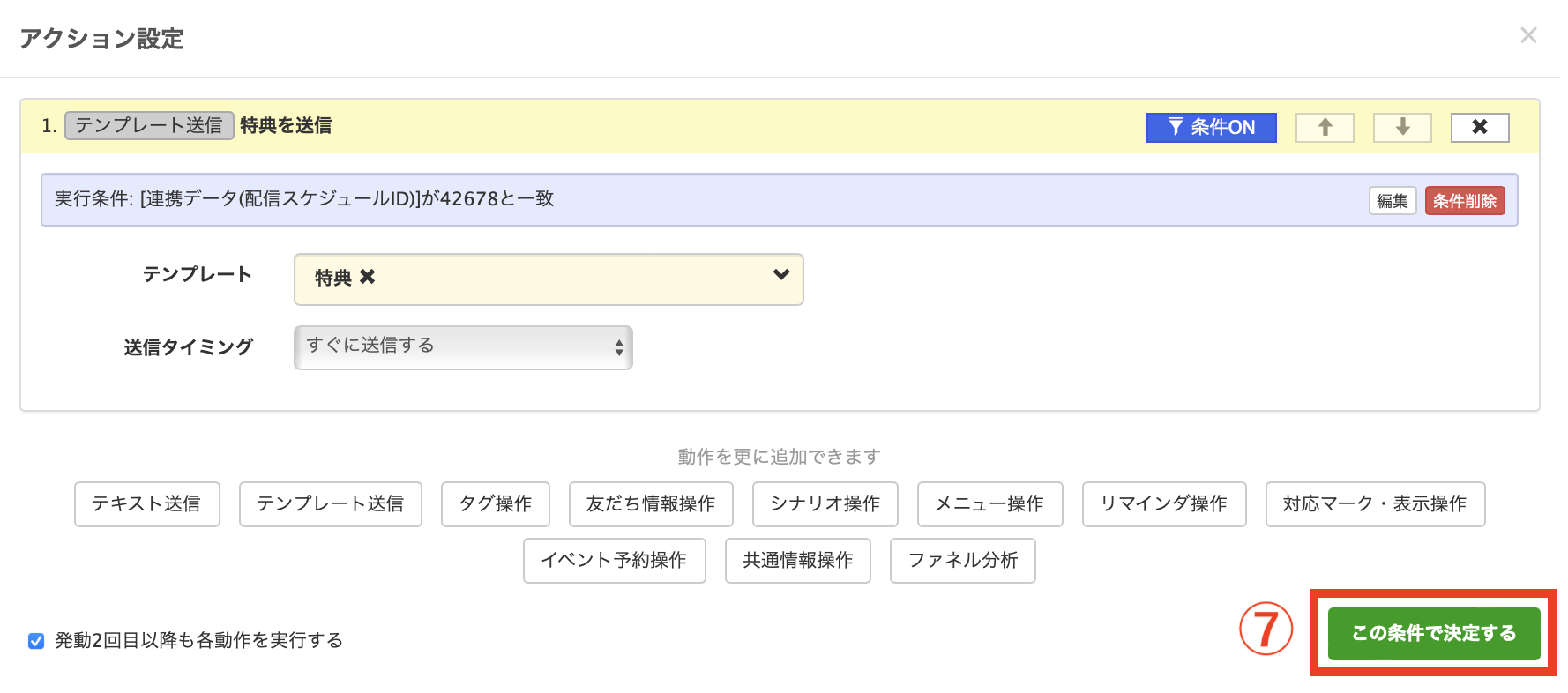Image resolution: width=1568 pixels, height=693 pixels.
Task: Add a テキスト送信 action
Action: click(x=146, y=504)
